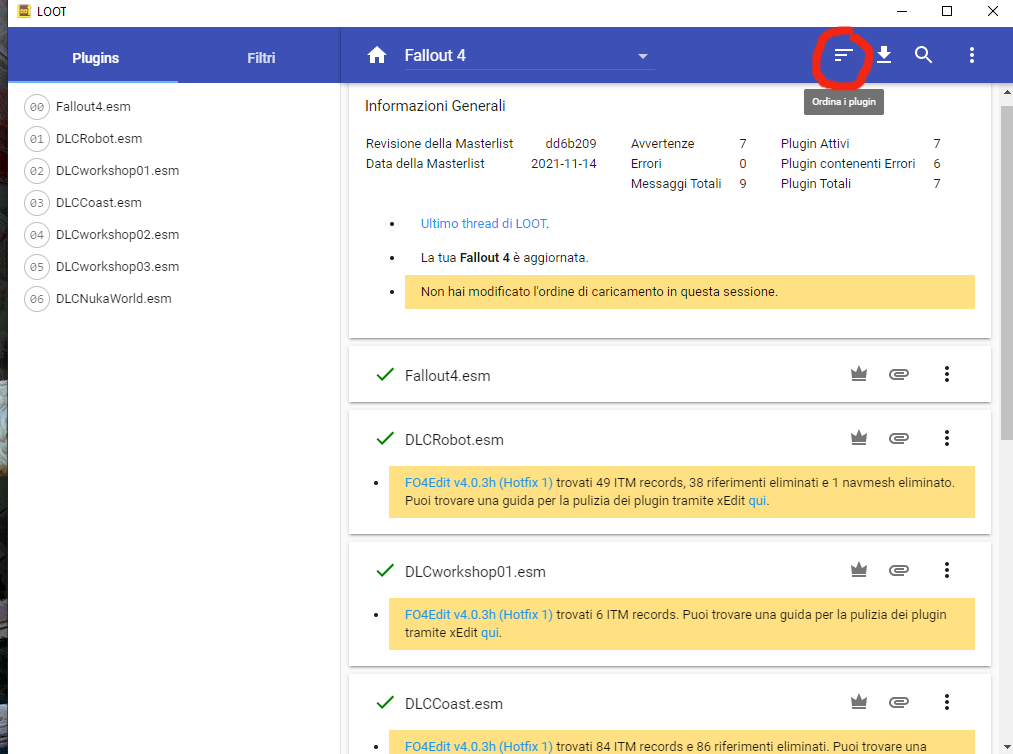
Task: Open the FO4Edit v4.0.3h link on the DLCRobot.esm card
Action: pyautogui.click(x=479, y=483)
